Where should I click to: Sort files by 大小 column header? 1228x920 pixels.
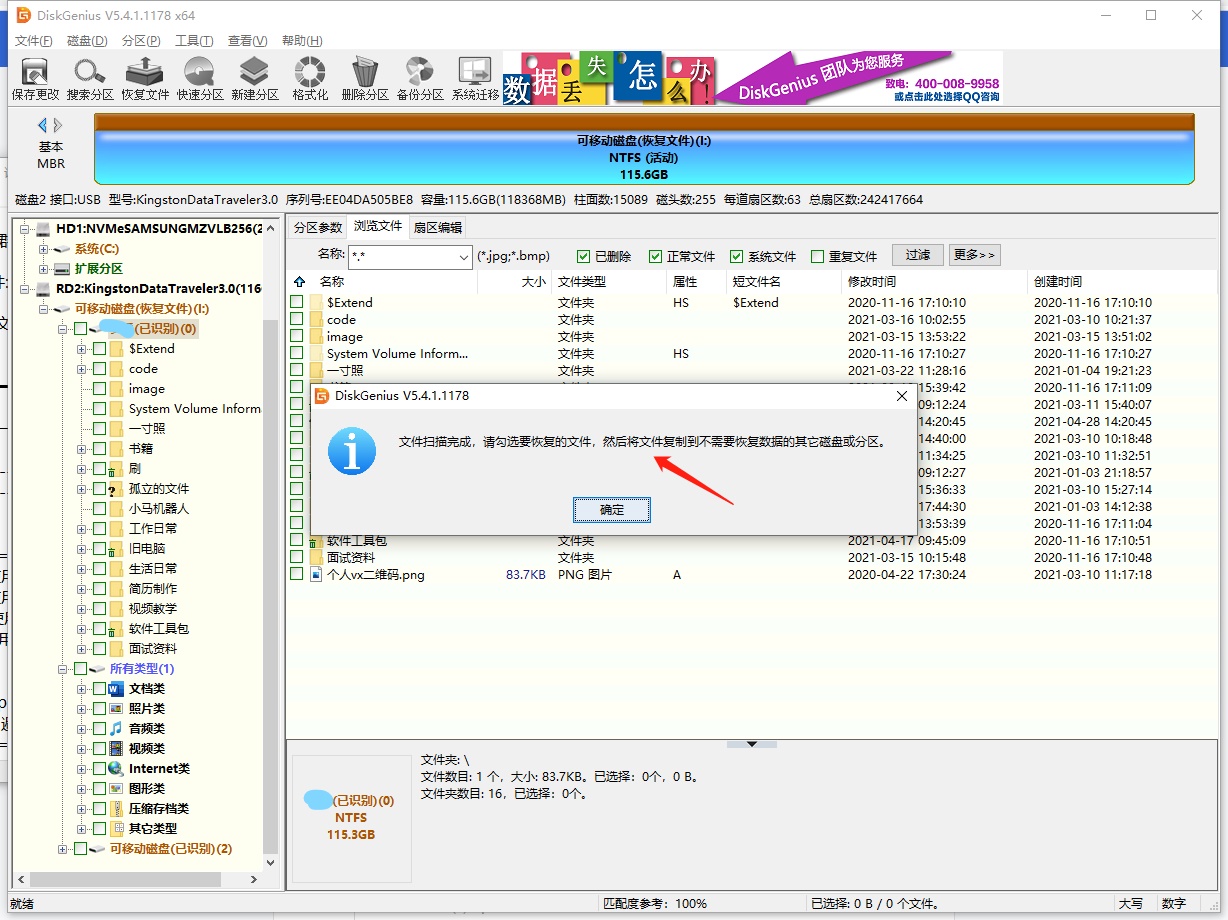click(514, 282)
